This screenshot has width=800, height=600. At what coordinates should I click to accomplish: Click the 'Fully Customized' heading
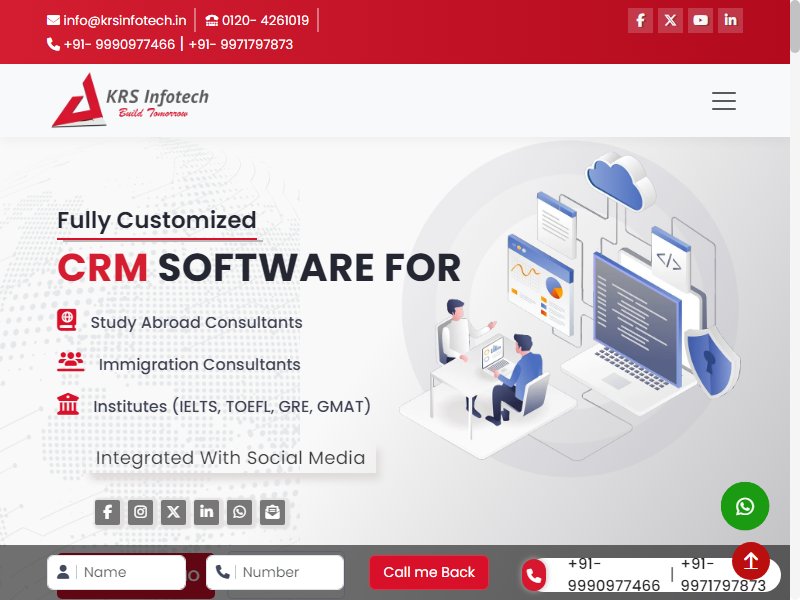coord(157,220)
